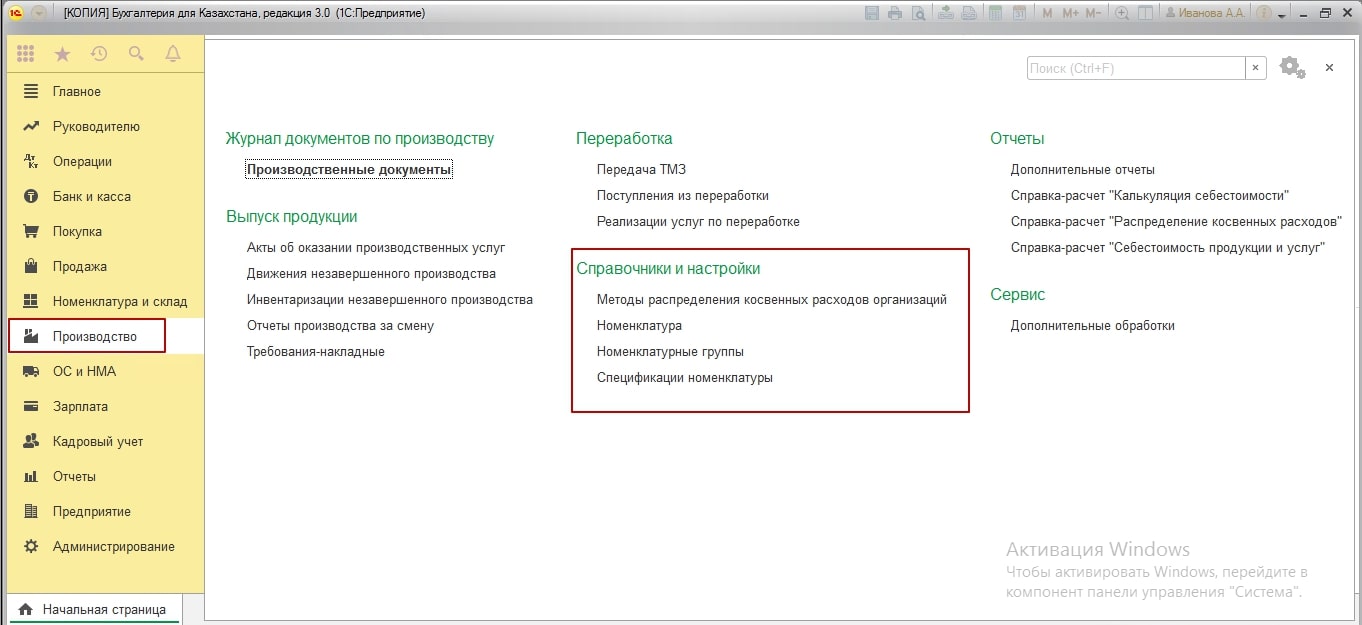Image resolution: width=1362 pixels, height=625 pixels.
Task: Open Favorites star icon
Action: click(x=62, y=54)
